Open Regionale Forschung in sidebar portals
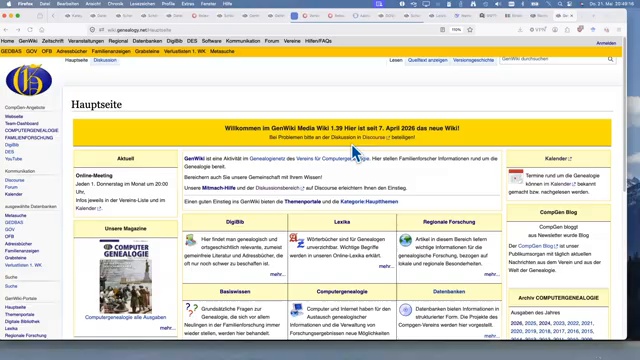 [26, 336]
